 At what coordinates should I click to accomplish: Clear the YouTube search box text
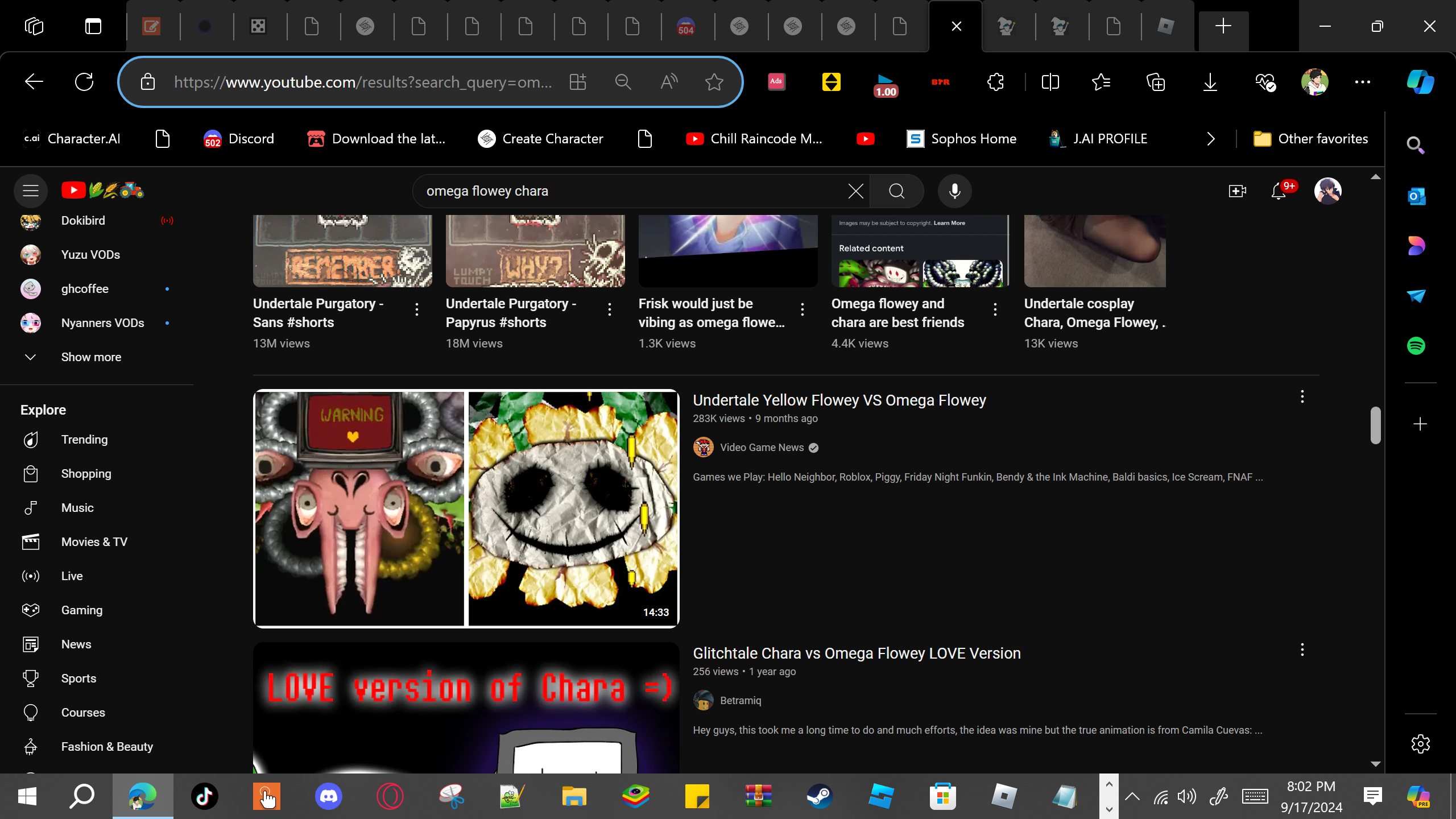(x=855, y=191)
